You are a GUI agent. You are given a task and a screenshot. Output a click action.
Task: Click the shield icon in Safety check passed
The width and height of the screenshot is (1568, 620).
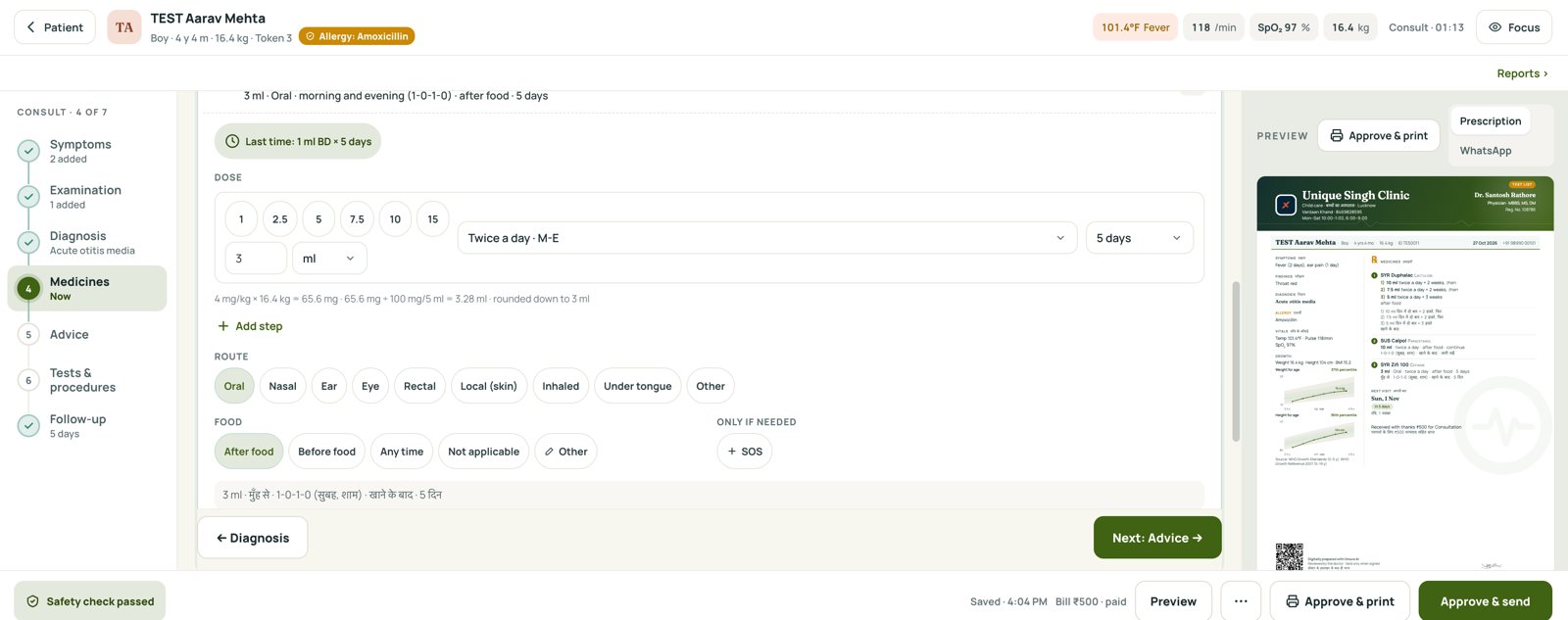32,601
